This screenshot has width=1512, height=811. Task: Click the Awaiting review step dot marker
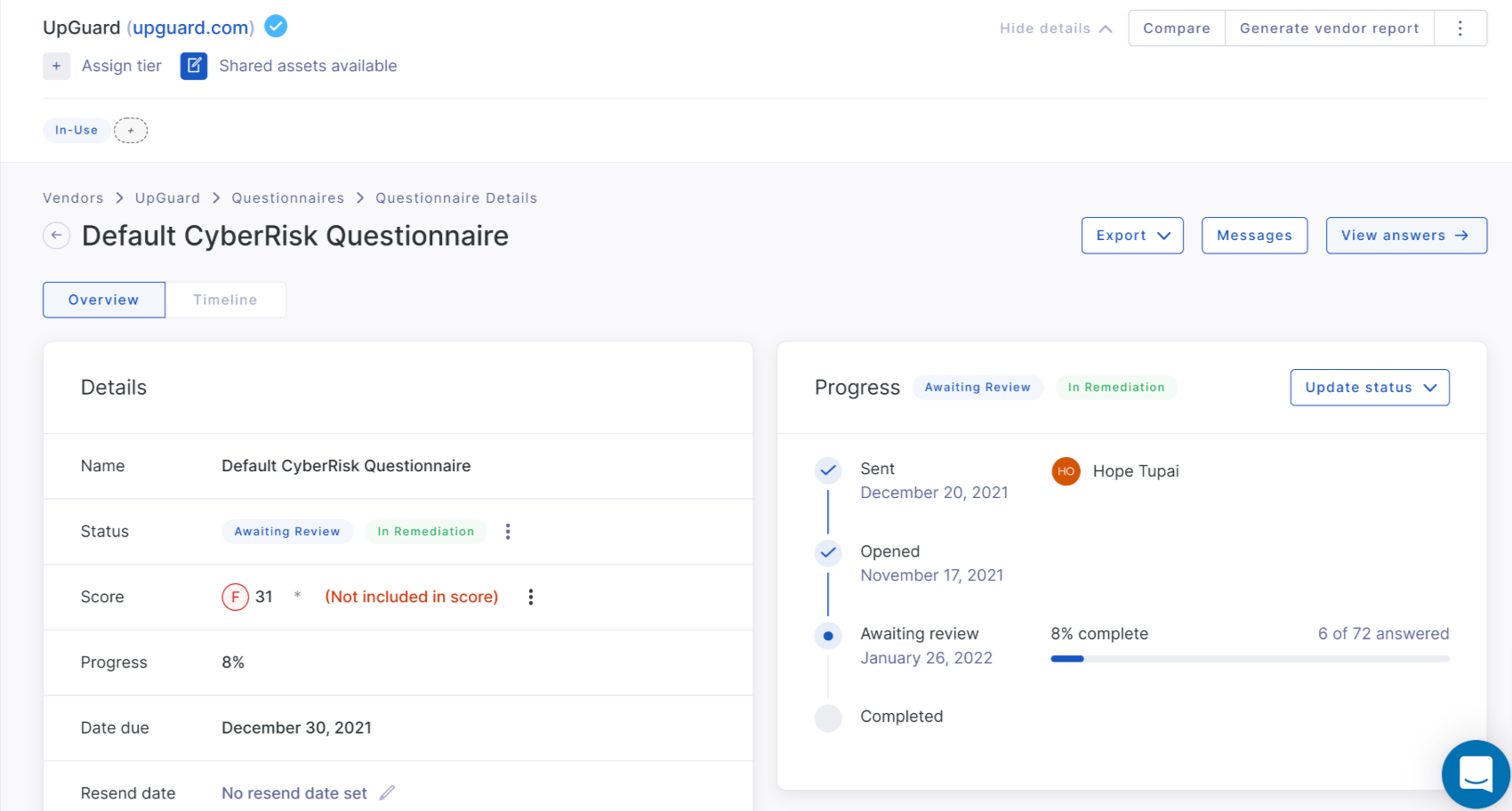(x=828, y=636)
